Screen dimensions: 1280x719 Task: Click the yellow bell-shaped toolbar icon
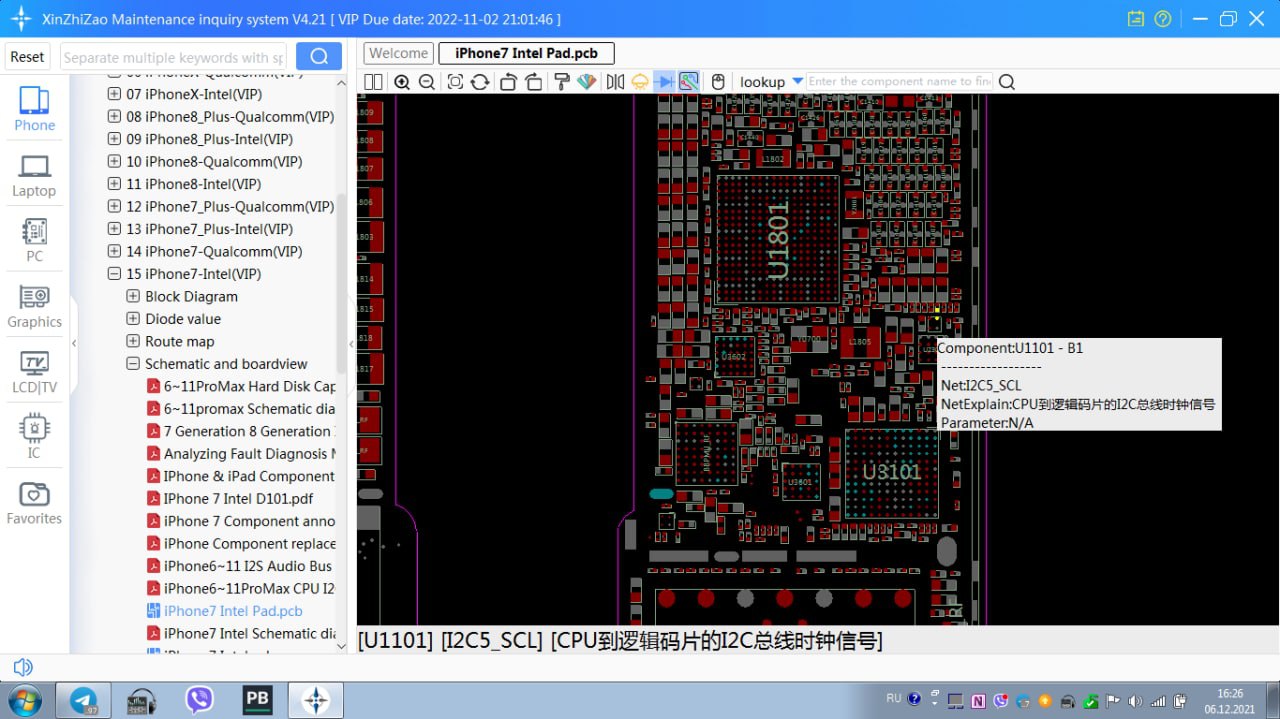(x=640, y=82)
